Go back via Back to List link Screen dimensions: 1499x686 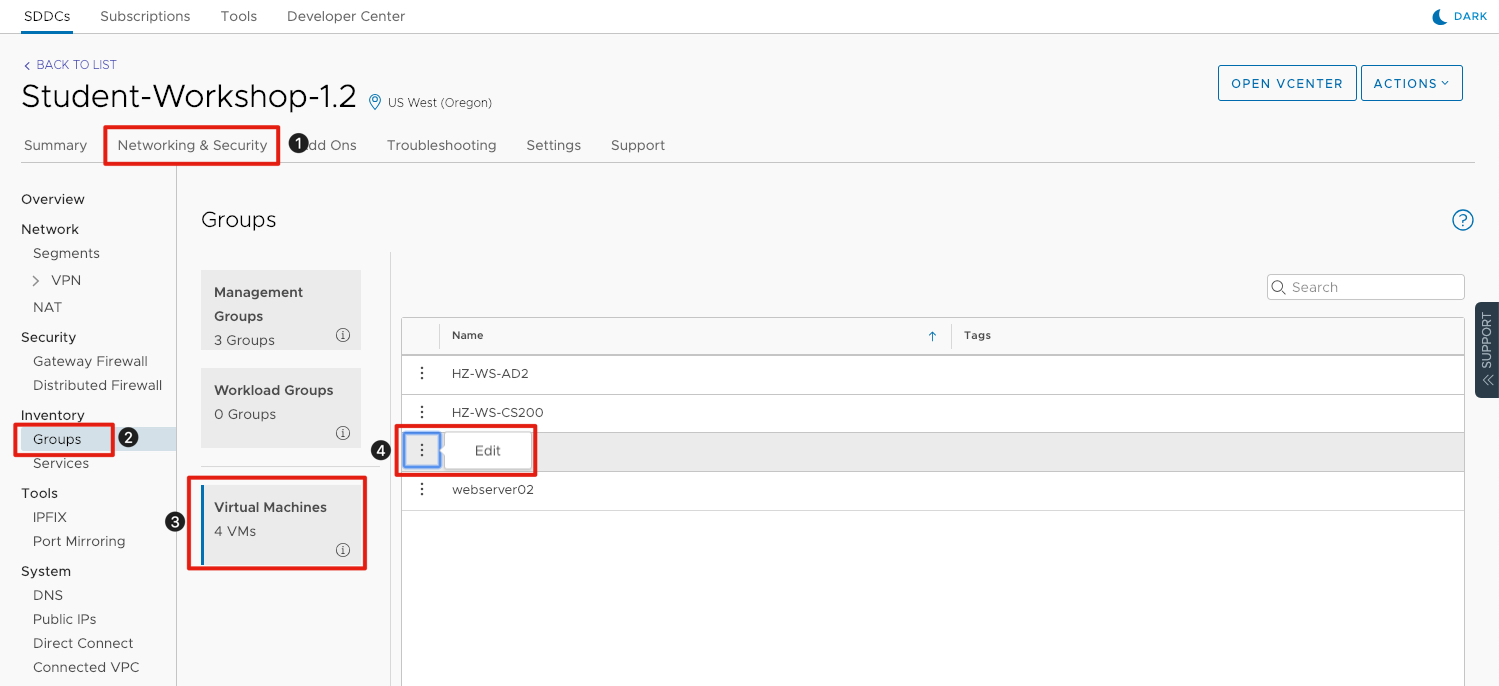(x=70, y=65)
